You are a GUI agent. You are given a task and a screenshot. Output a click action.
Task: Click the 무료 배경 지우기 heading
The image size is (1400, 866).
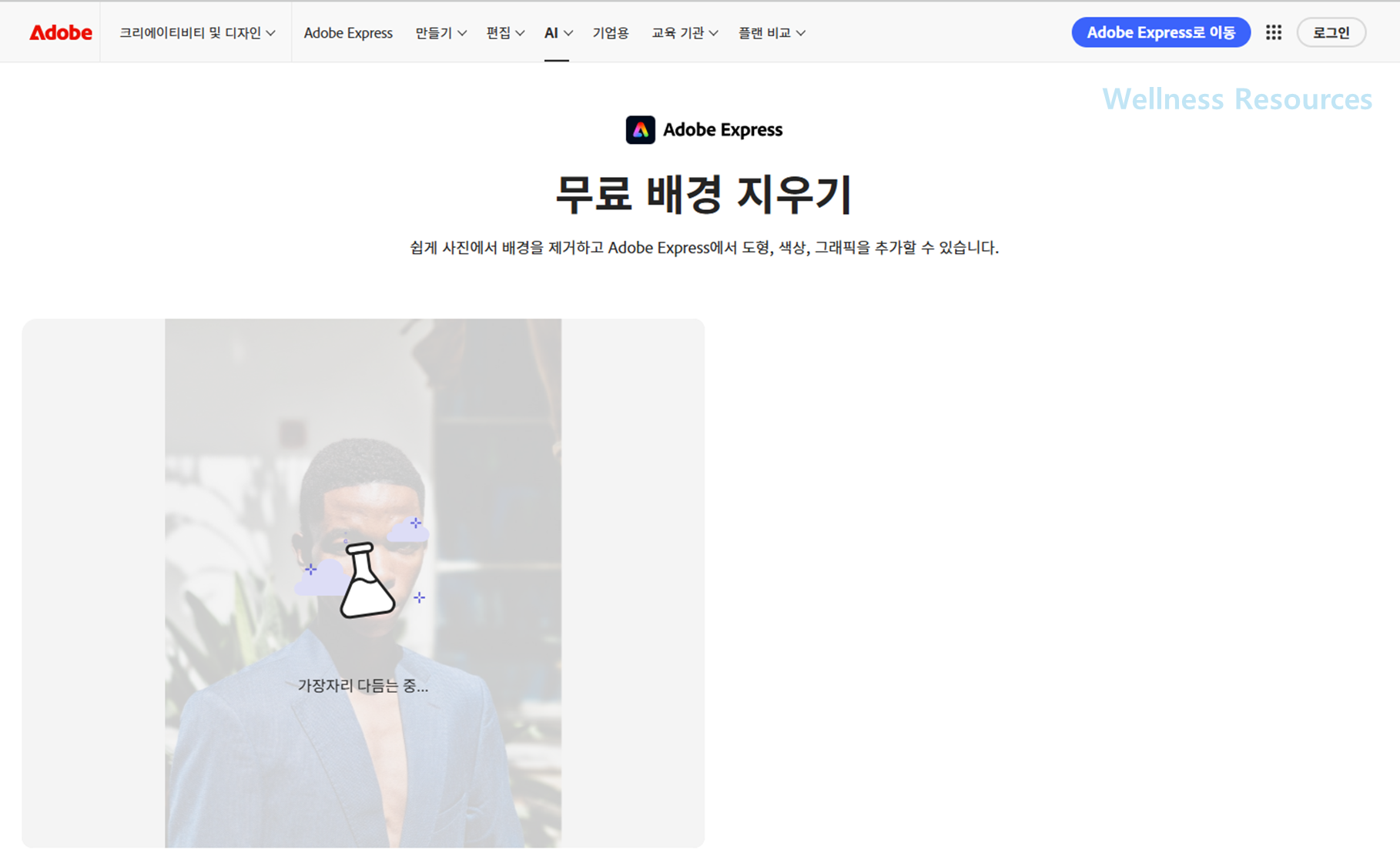pos(703,193)
